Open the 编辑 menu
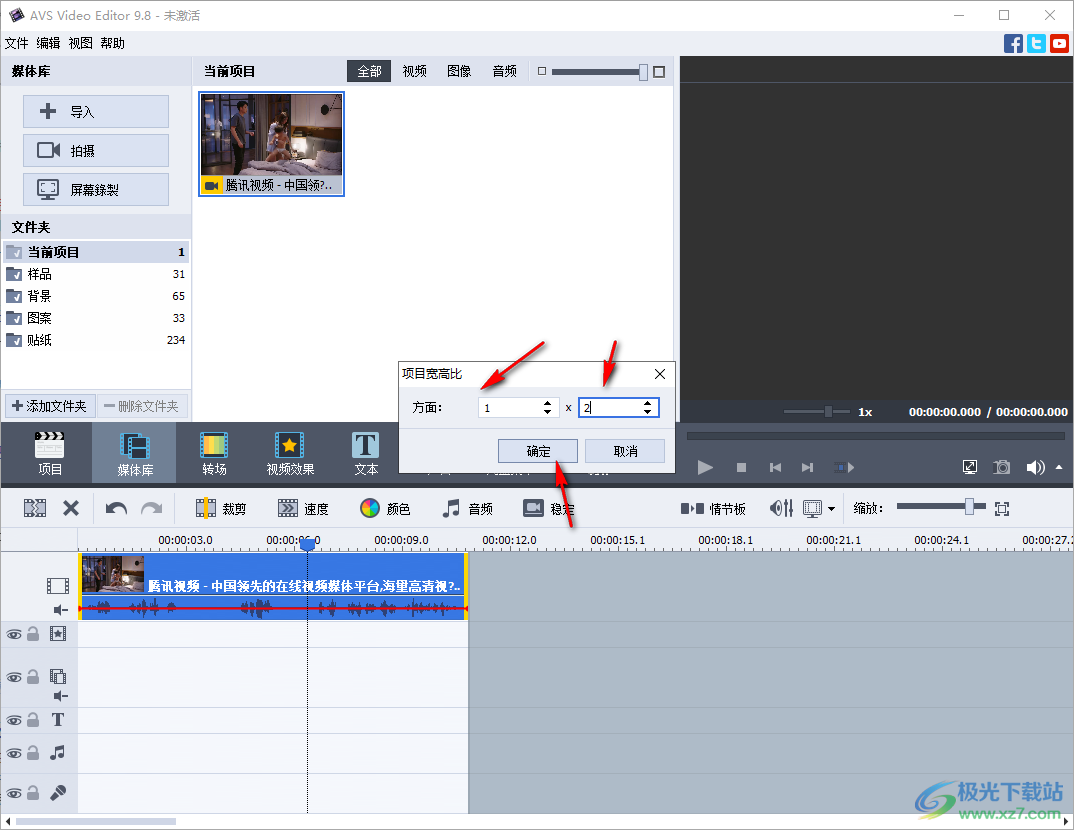Image resolution: width=1074 pixels, height=830 pixels. coord(48,43)
